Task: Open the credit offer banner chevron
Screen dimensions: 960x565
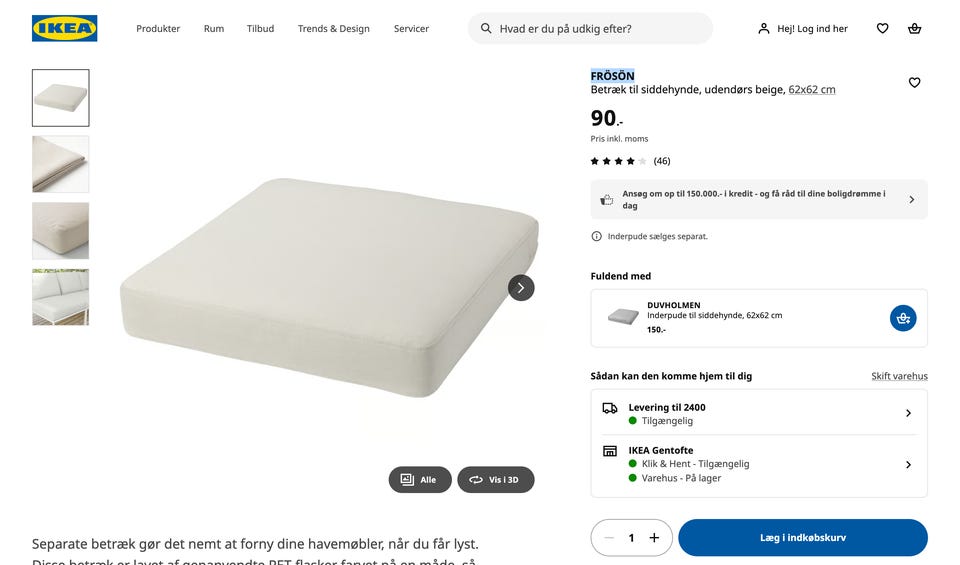Action: click(x=912, y=200)
